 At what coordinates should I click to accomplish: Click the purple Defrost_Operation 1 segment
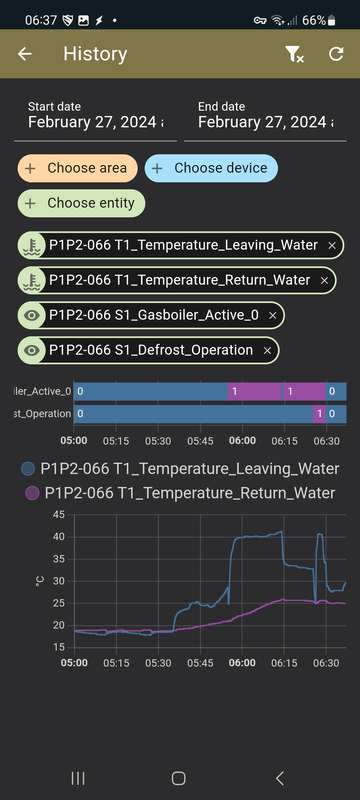click(x=319, y=414)
